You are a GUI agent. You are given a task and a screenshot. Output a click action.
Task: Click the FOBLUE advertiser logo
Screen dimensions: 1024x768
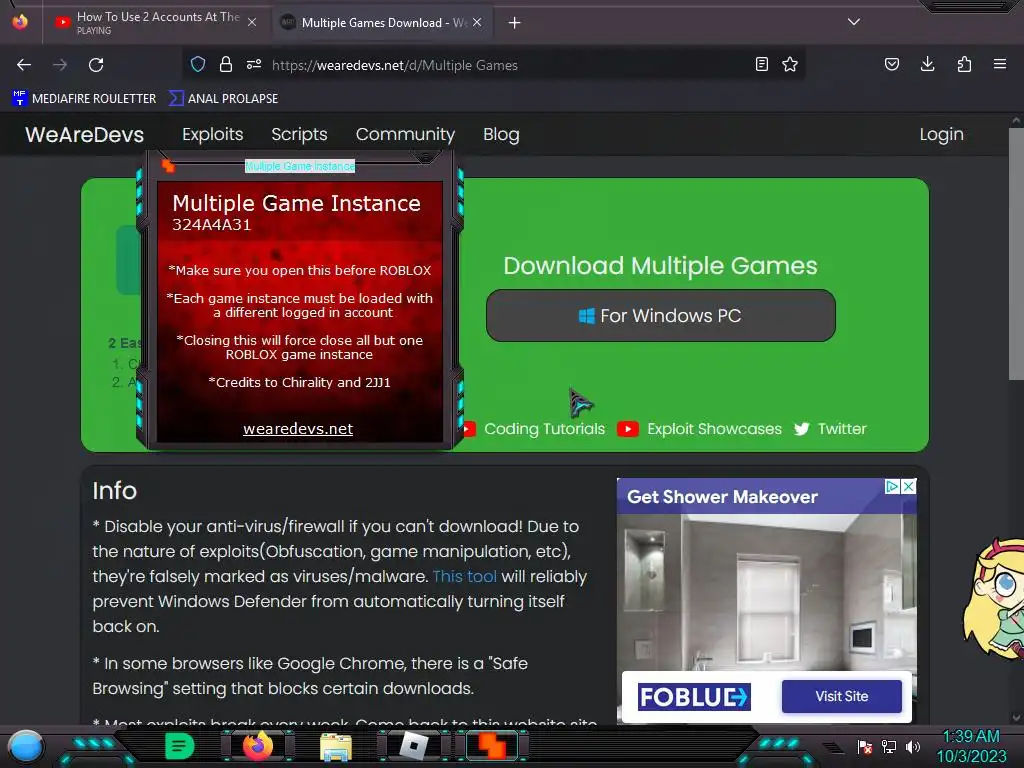pyautogui.click(x=694, y=697)
